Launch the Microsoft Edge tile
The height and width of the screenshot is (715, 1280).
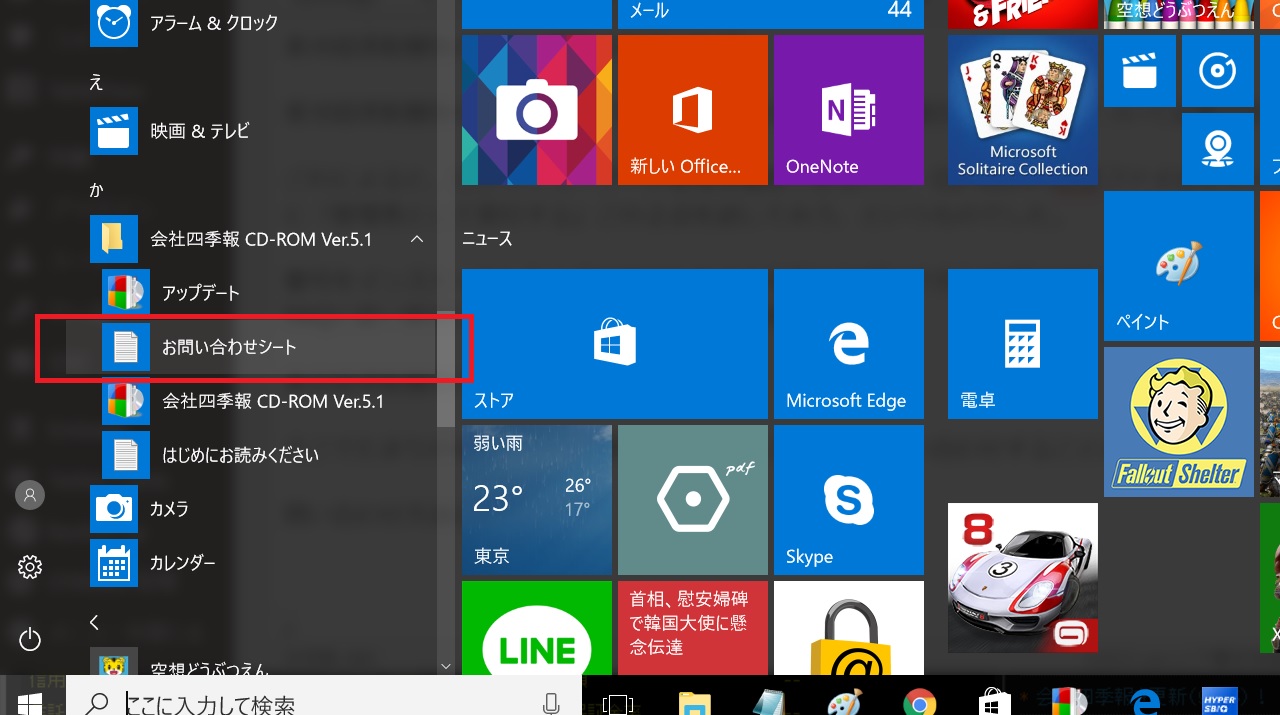click(849, 344)
